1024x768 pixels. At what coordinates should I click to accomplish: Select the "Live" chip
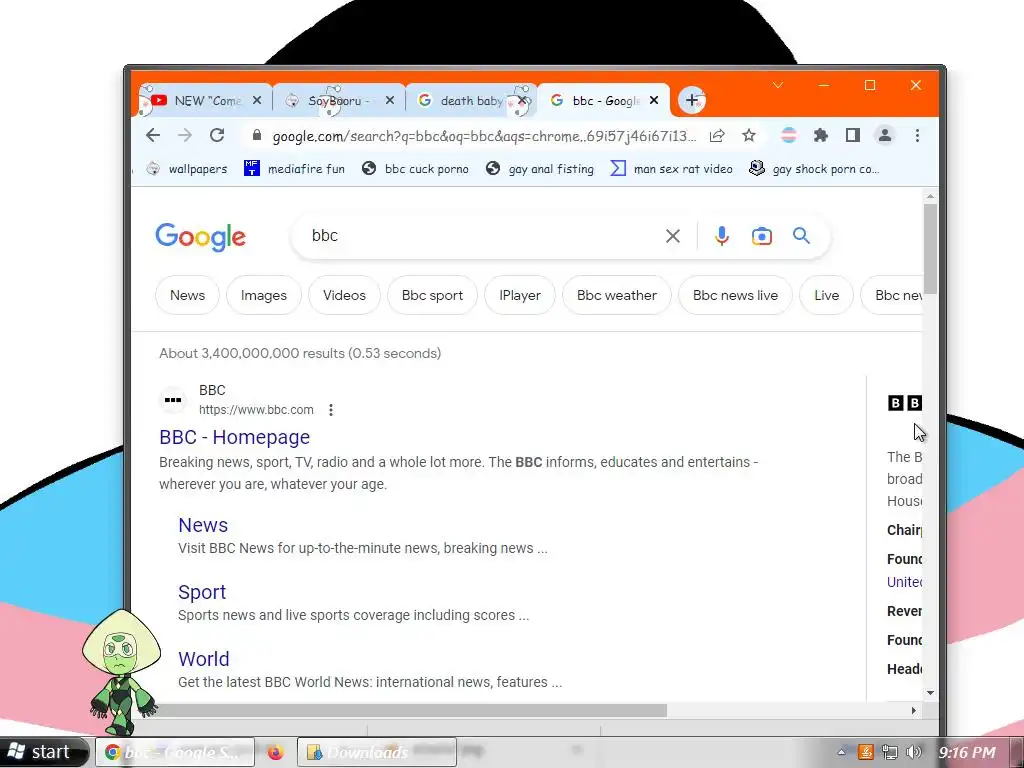826,295
